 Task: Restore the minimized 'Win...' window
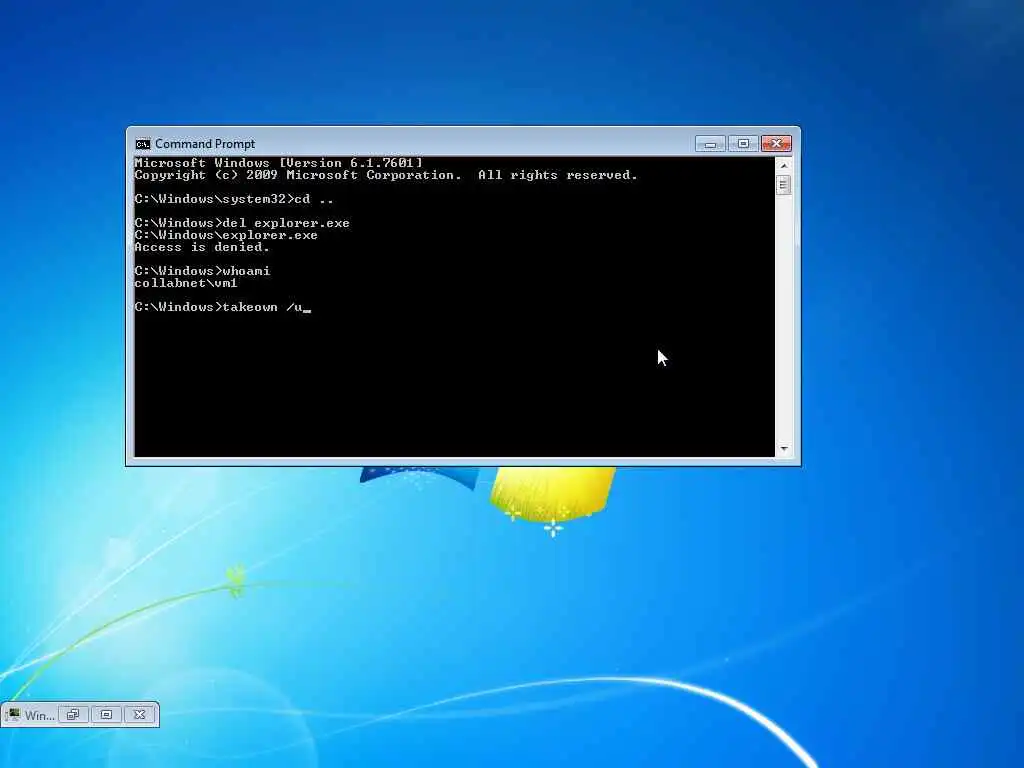click(73, 714)
